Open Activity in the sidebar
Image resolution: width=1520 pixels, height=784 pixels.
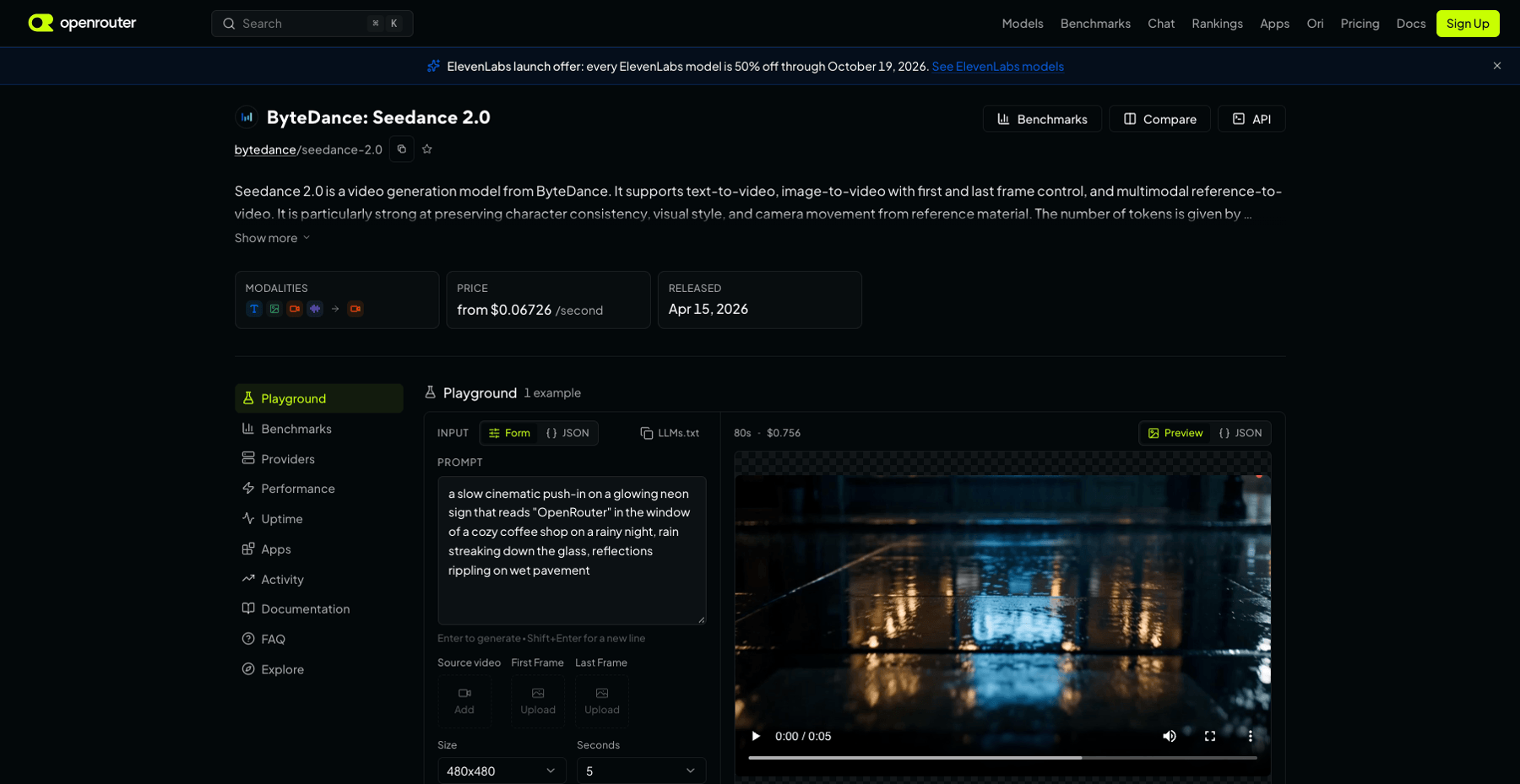pos(319,580)
